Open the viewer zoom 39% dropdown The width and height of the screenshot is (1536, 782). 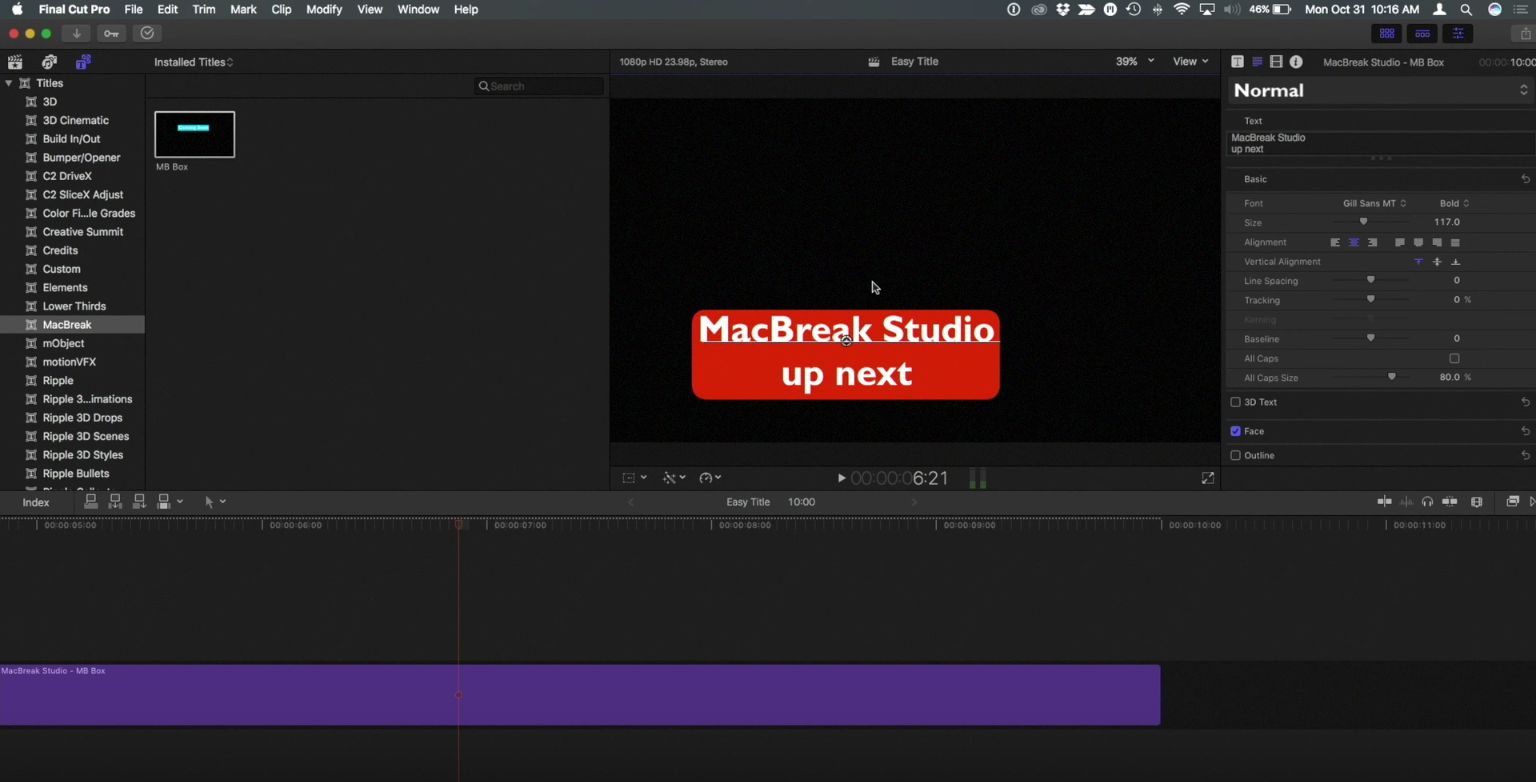(x=1135, y=61)
